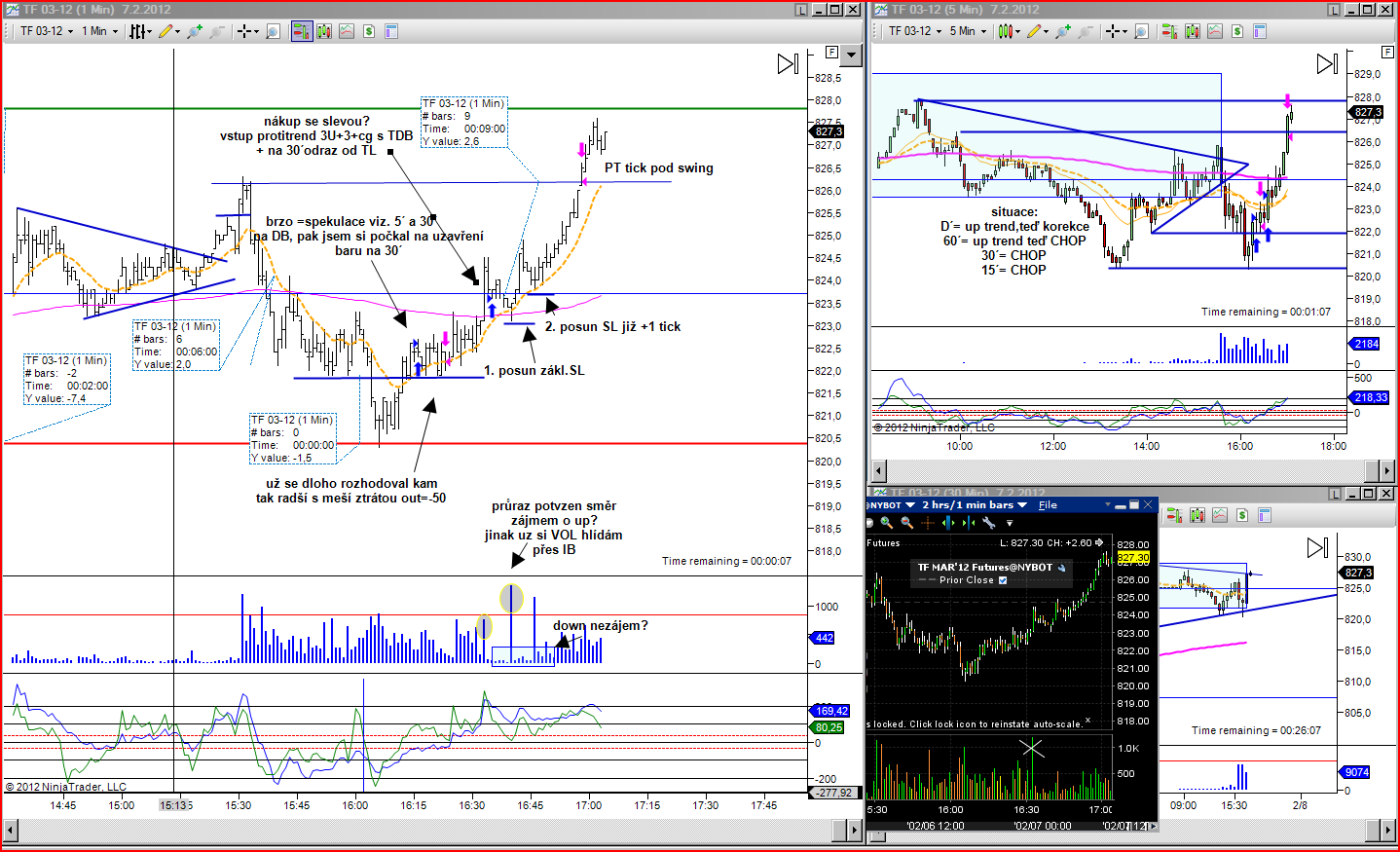Click zoom in icon on 5 Min chart toolbar

(1063, 31)
